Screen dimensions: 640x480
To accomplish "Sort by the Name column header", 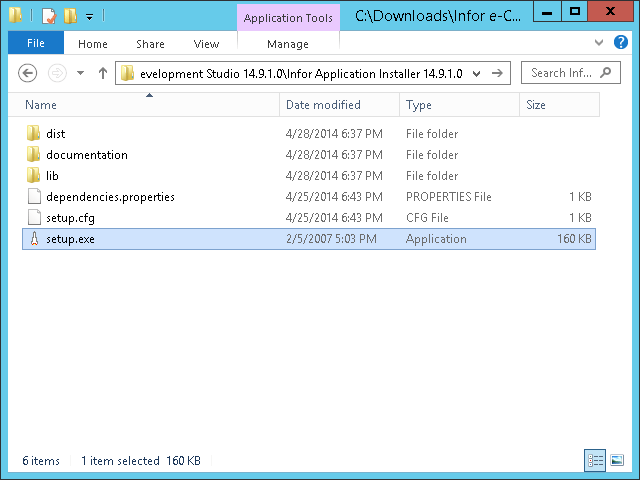I will click(41, 105).
